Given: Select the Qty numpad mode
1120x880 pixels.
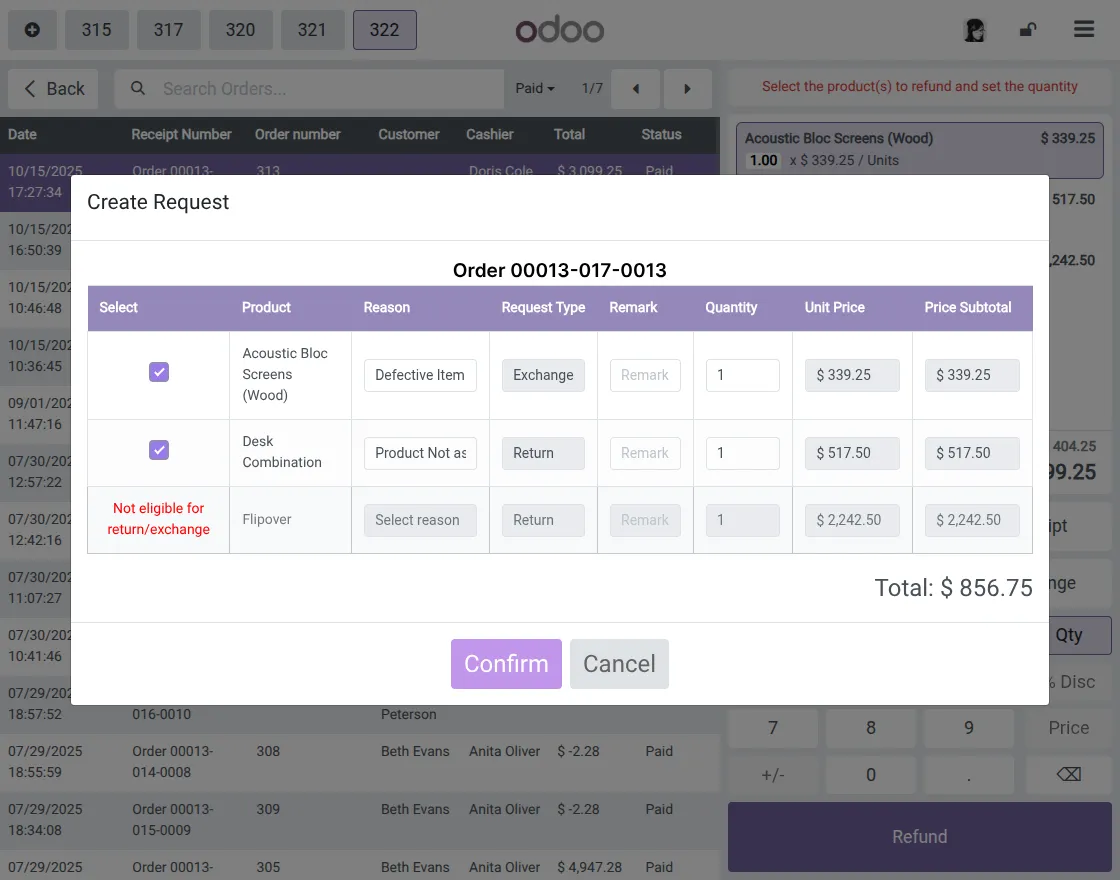Looking at the screenshot, I should (1079, 635).
